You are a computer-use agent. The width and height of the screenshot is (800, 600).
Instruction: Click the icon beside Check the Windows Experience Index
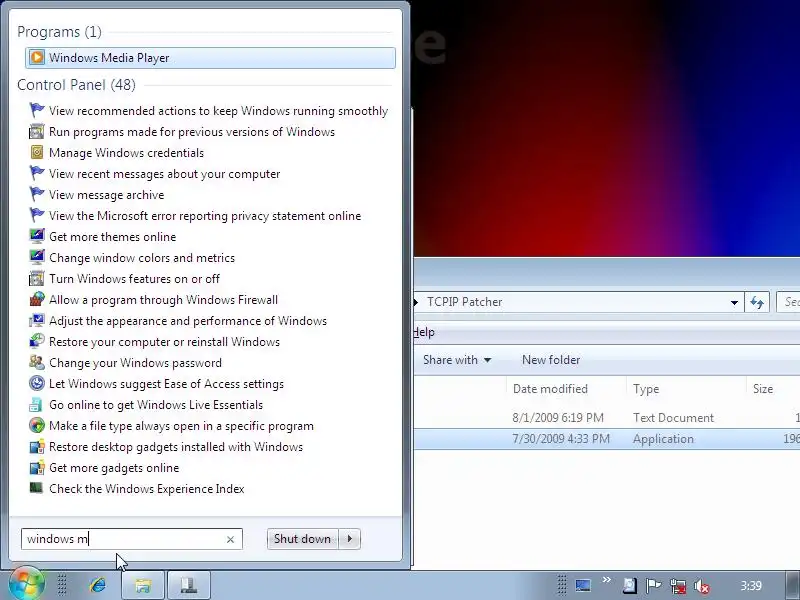tap(37, 488)
